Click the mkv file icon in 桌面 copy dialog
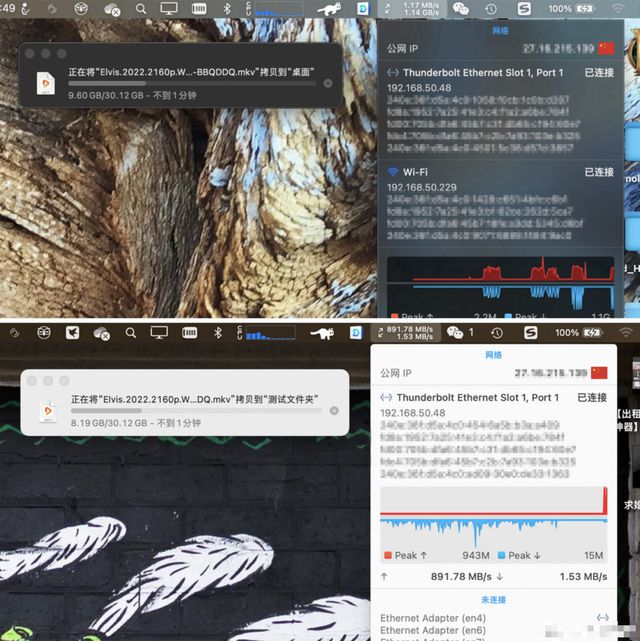The image size is (640, 641). (46, 83)
